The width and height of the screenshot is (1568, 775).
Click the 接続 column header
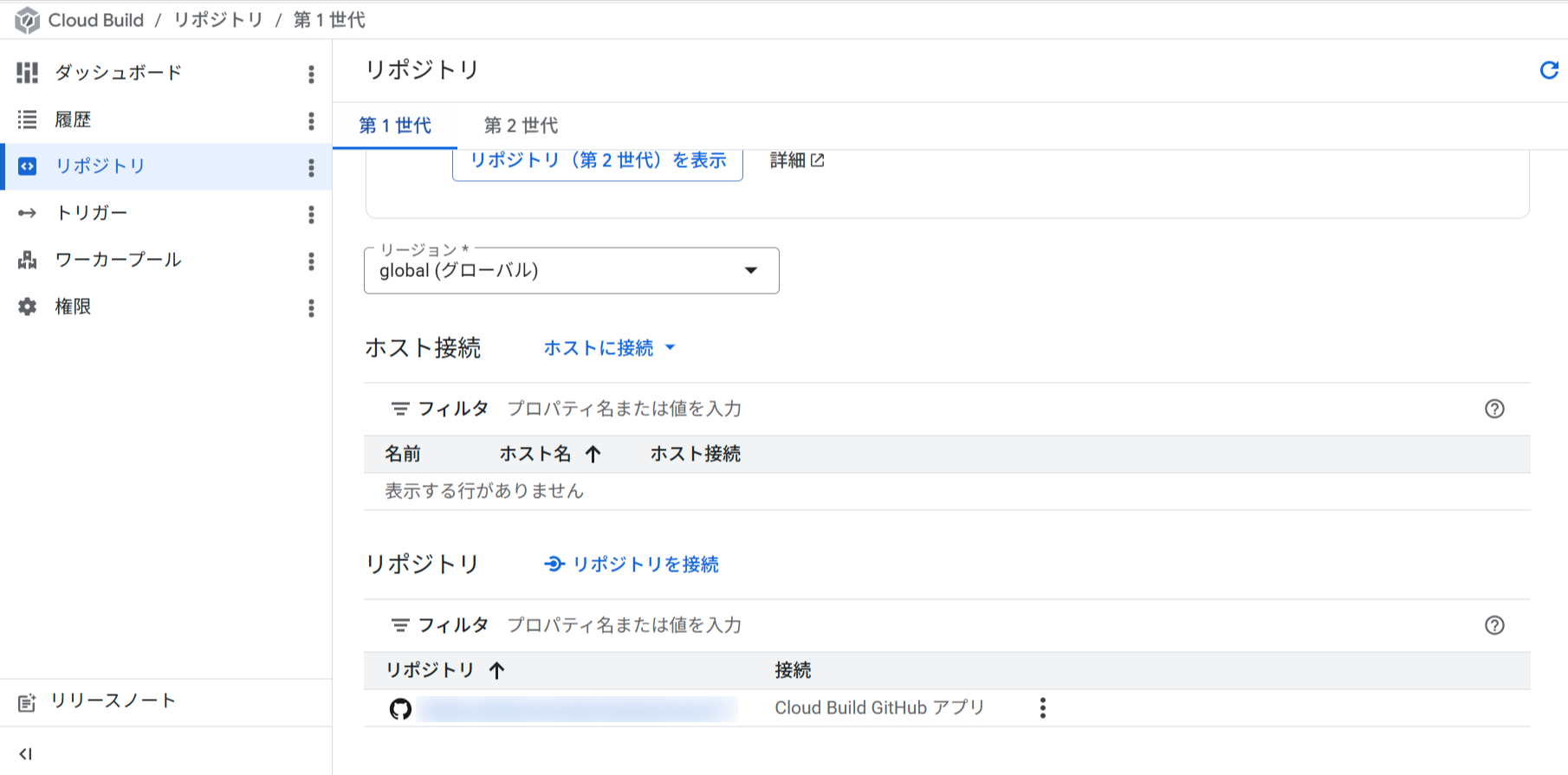pos(793,670)
